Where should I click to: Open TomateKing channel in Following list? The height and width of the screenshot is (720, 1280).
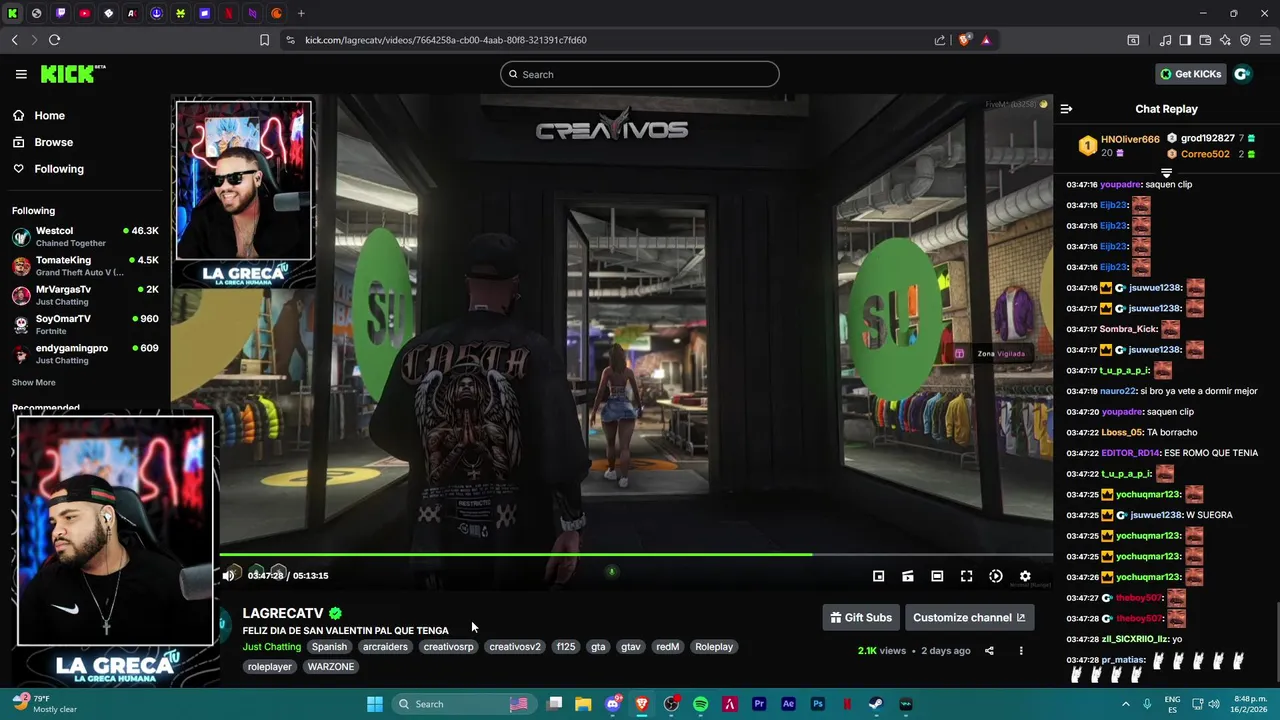click(85, 266)
